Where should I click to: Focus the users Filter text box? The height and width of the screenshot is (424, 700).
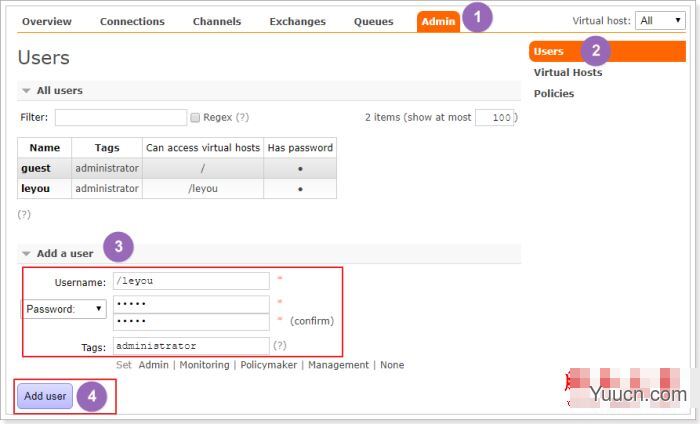121,117
